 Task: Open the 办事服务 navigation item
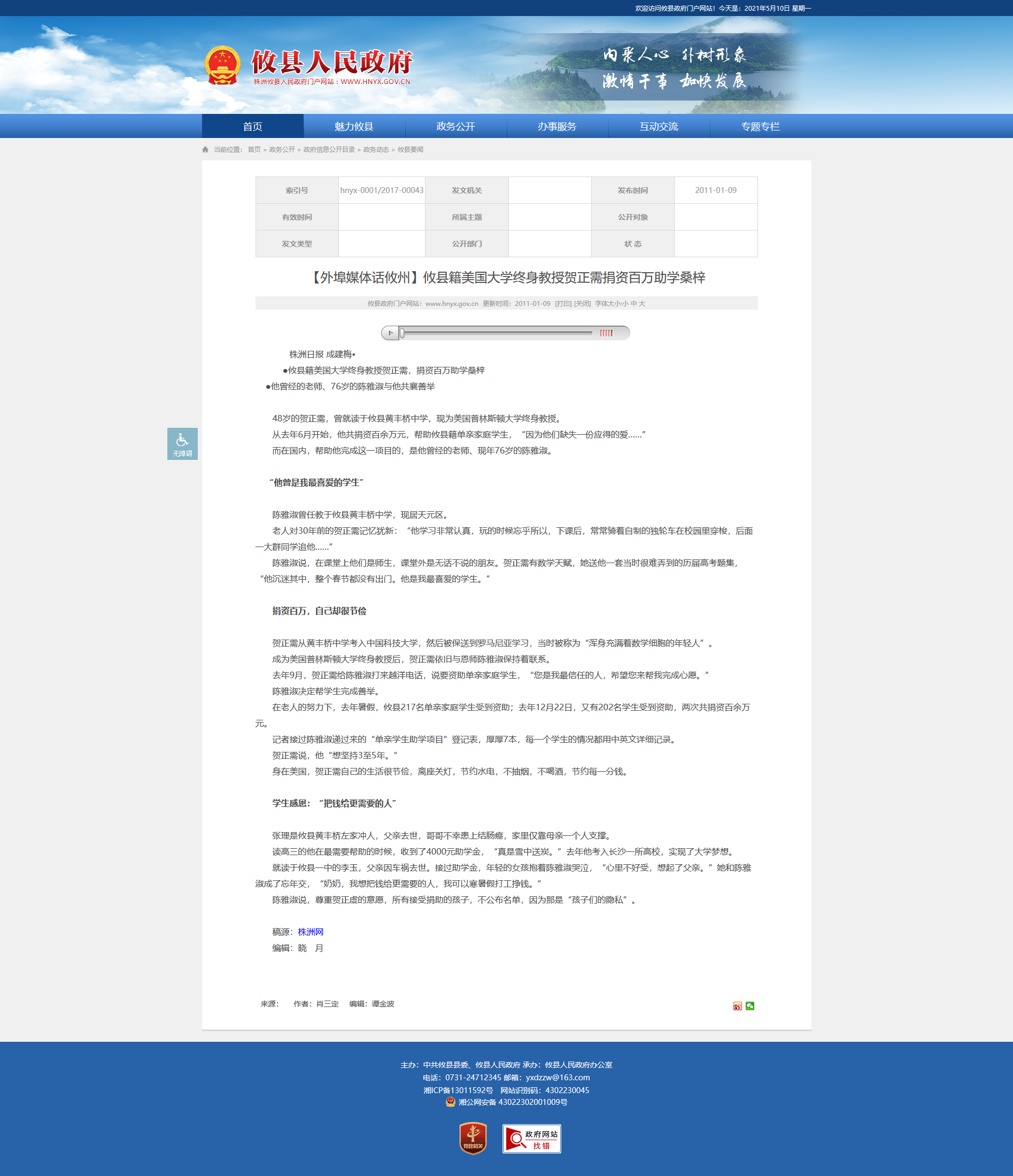click(x=557, y=126)
